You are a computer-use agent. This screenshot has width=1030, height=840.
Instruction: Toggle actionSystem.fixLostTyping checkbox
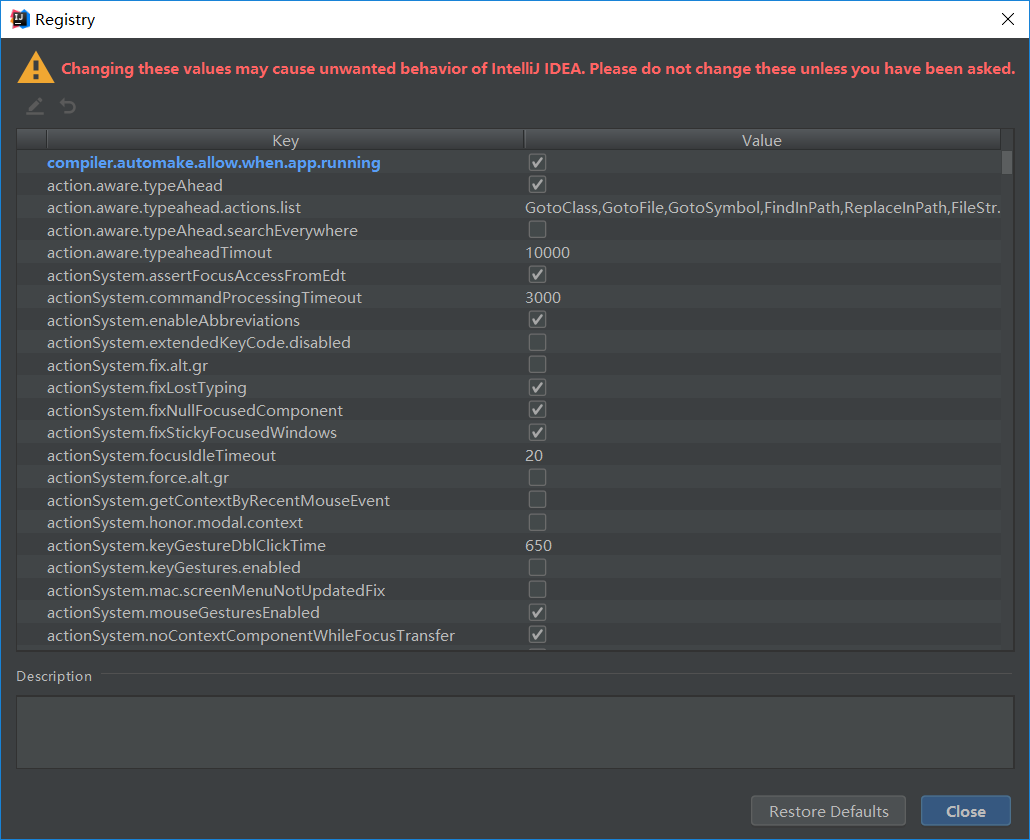coord(537,387)
